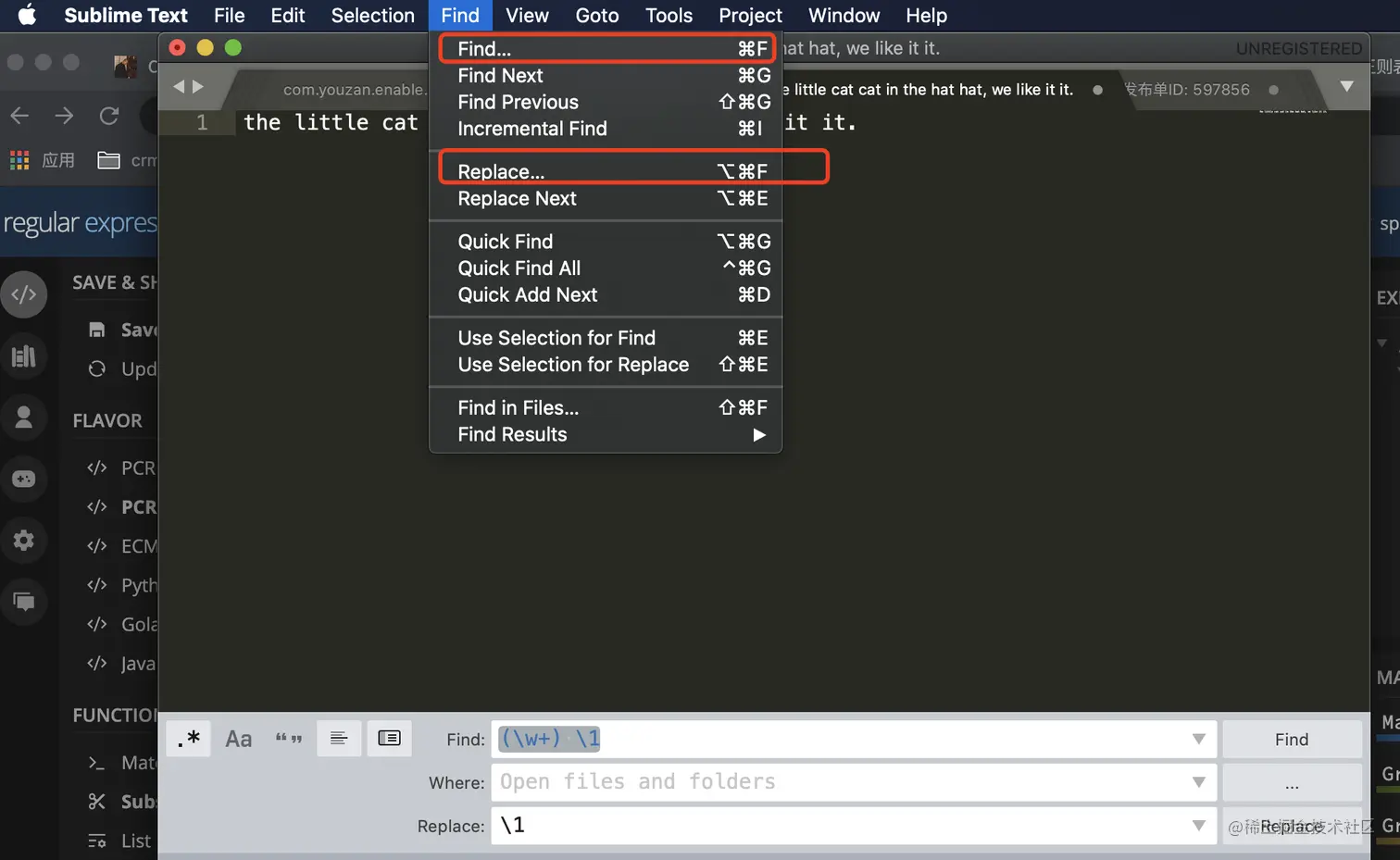The width and height of the screenshot is (1400, 860).
Task: Select Quick Find menu item
Action: click(x=606, y=241)
